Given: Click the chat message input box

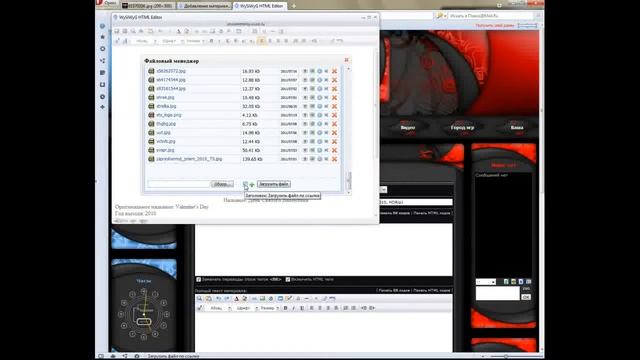Looking at the screenshot, I should coord(498,293).
